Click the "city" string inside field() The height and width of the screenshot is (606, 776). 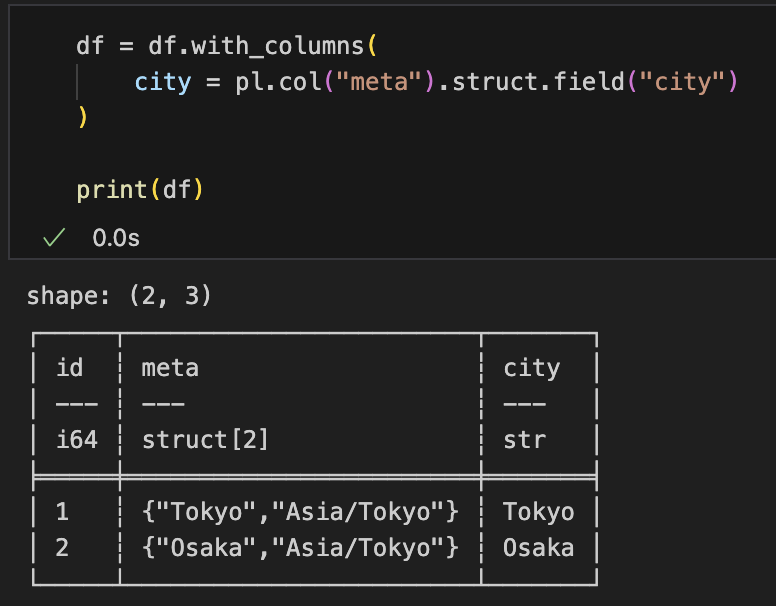(682, 82)
